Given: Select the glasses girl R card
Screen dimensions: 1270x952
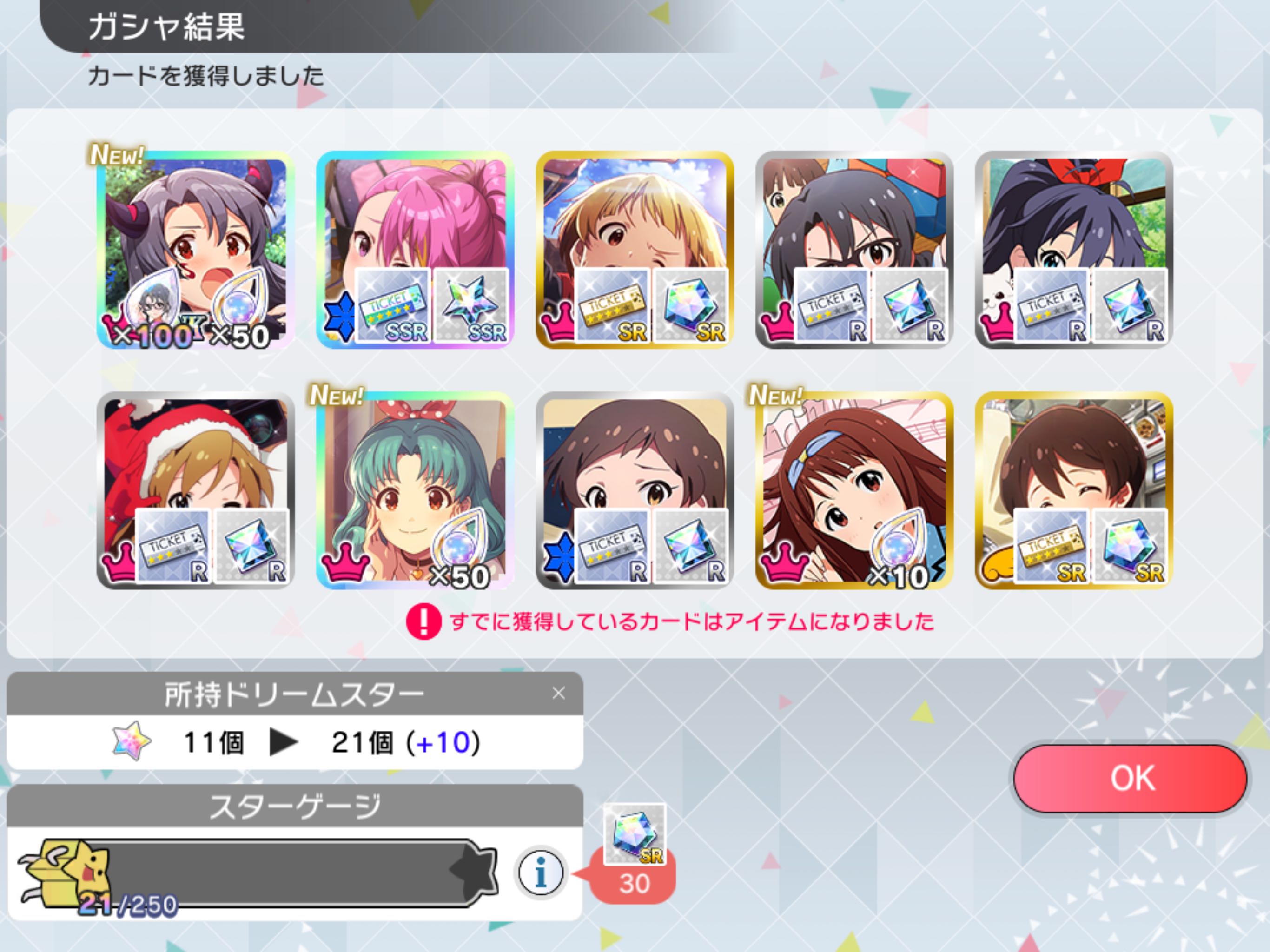Looking at the screenshot, I should [x=854, y=250].
